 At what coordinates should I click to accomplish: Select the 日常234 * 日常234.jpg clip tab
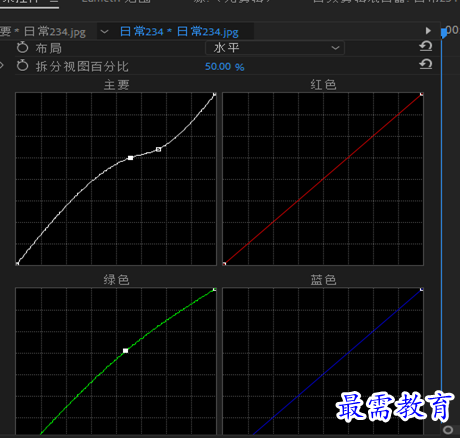179,32
